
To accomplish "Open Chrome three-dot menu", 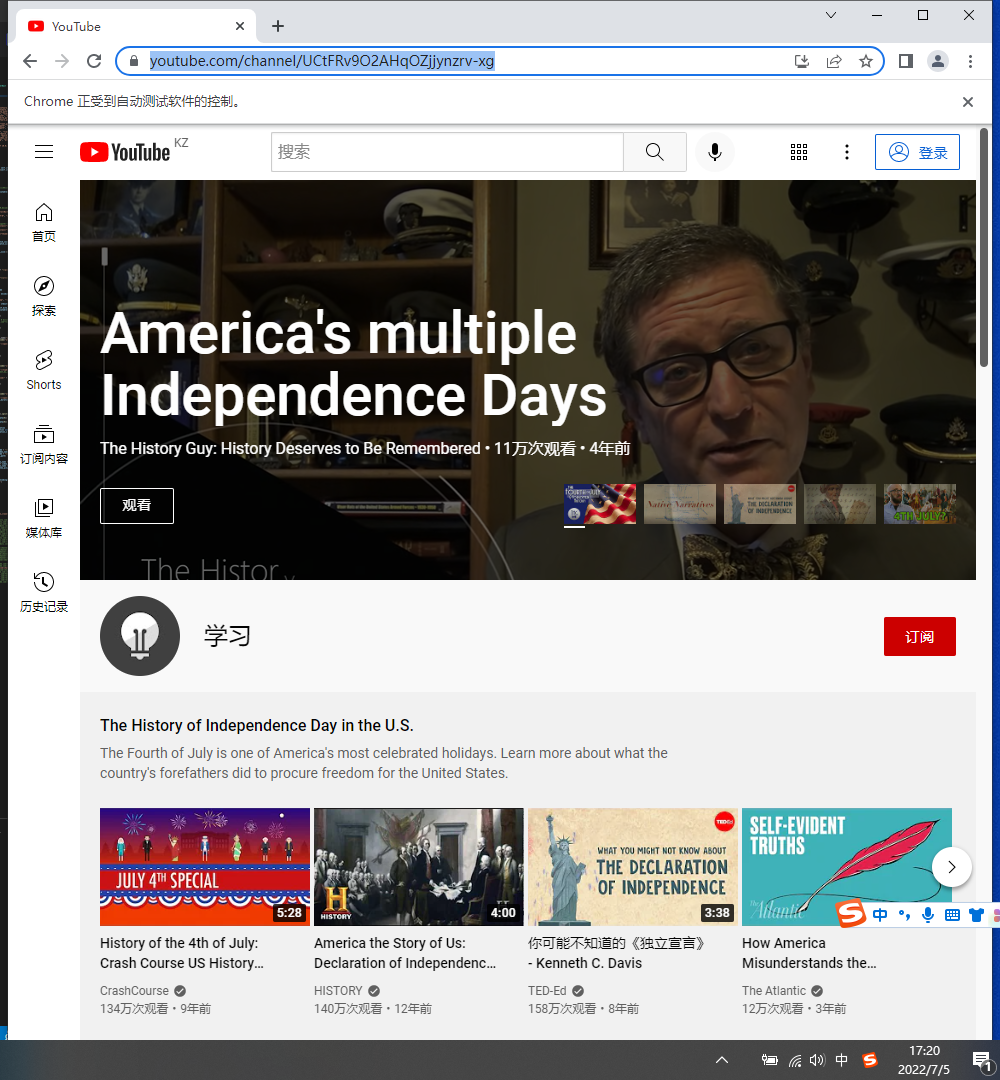I will 970,61.
